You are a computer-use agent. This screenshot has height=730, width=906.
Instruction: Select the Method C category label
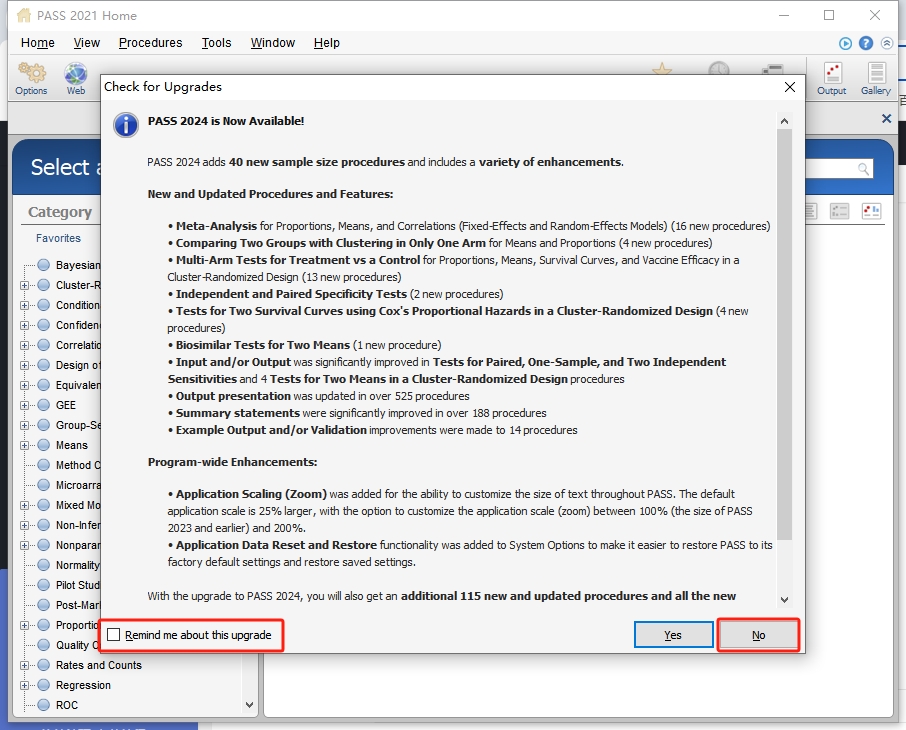click(x=78, y=465)
